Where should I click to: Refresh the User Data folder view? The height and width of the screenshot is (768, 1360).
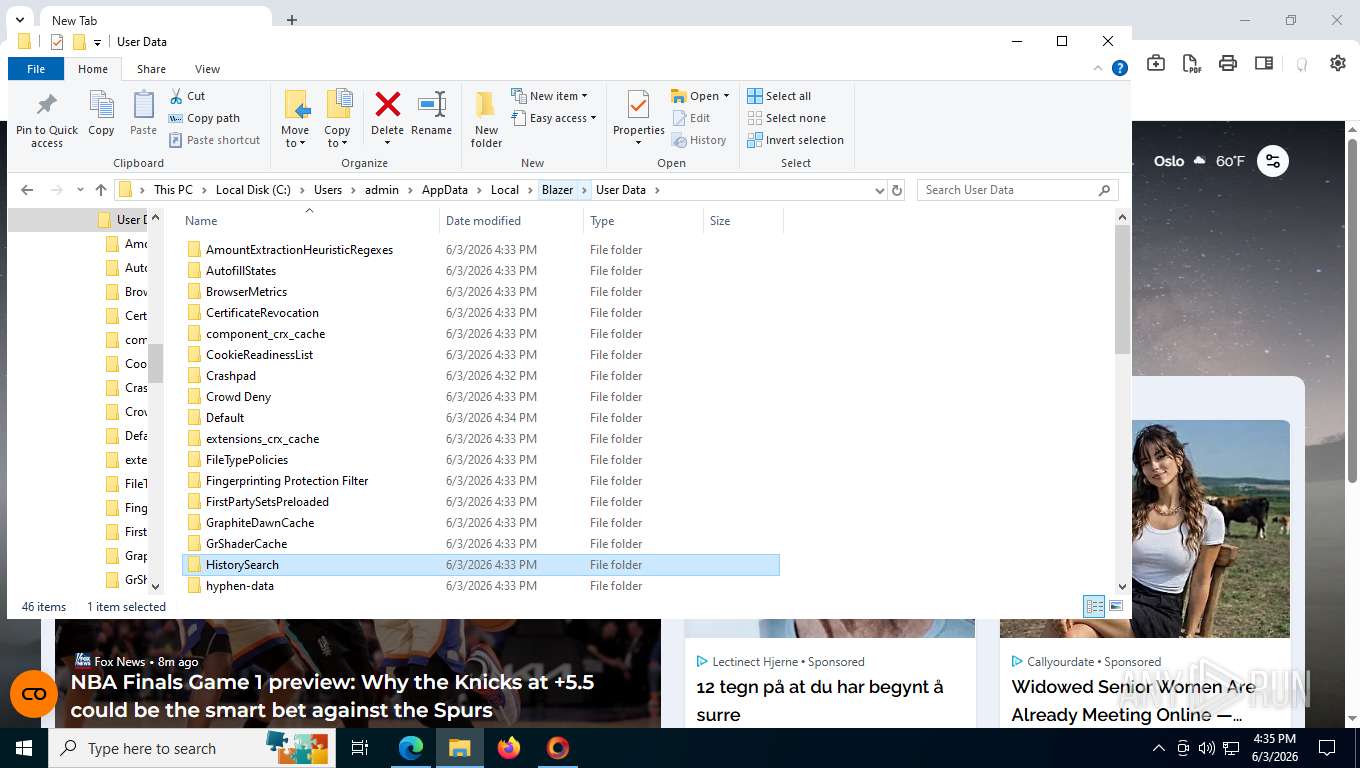click(897, 190)
